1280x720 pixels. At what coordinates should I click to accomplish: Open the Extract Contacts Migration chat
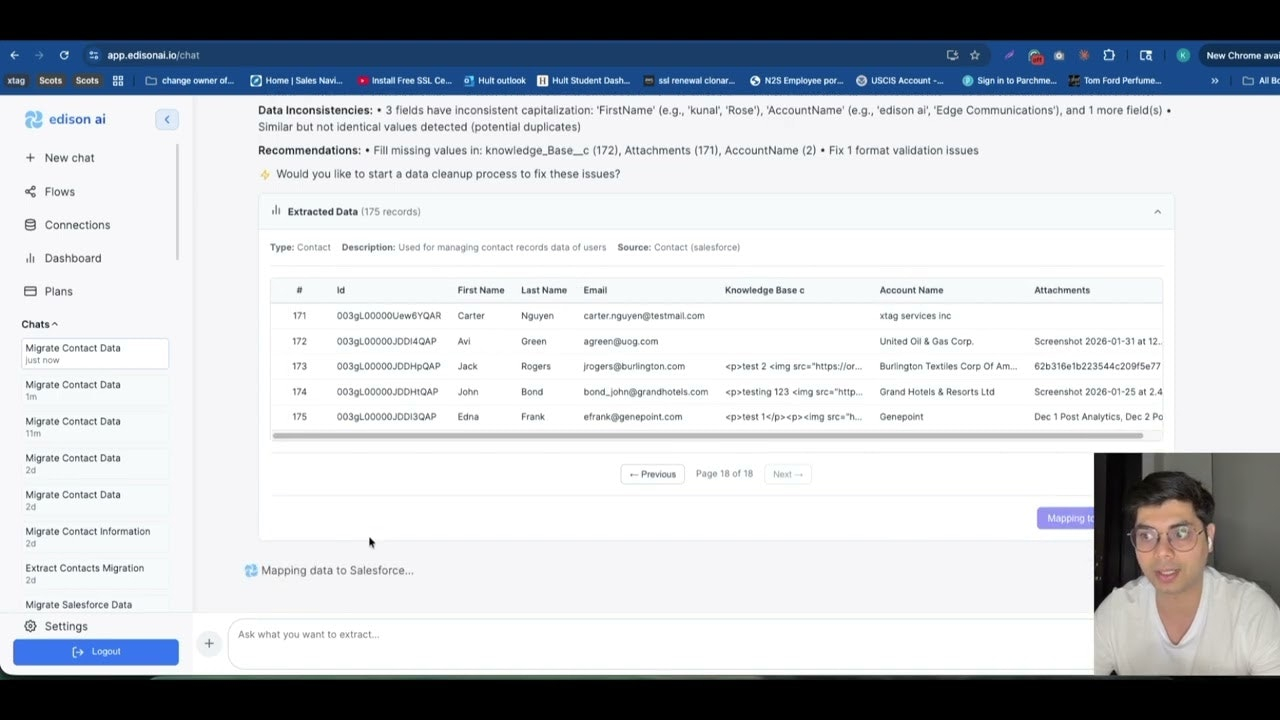pyautogui.click(x=84, y=568)
